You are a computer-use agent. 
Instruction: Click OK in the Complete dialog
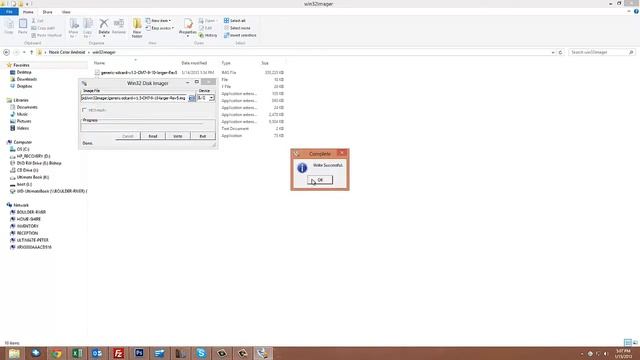click(x=320, y=180)
